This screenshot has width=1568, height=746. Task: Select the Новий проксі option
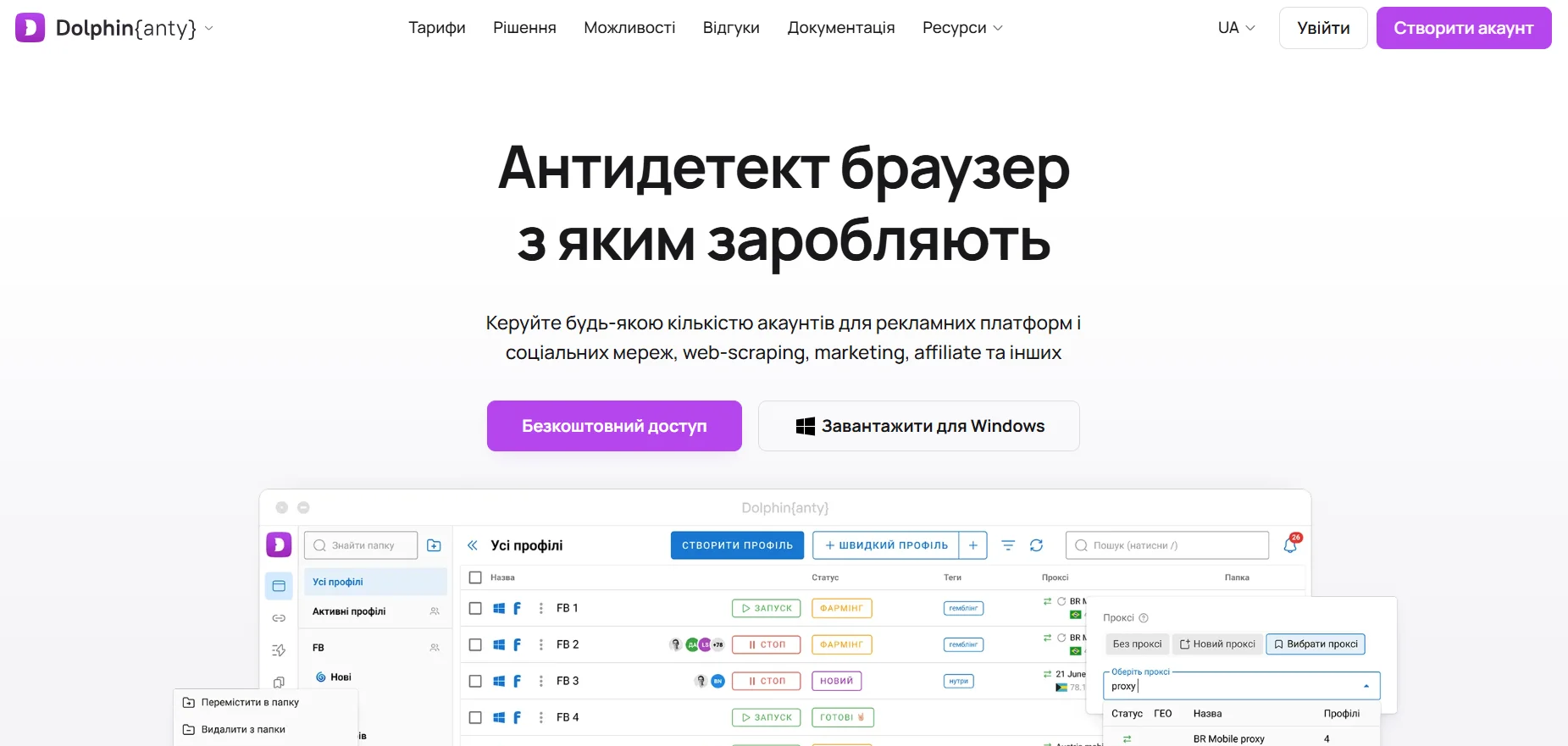(x=1217, y=644)
